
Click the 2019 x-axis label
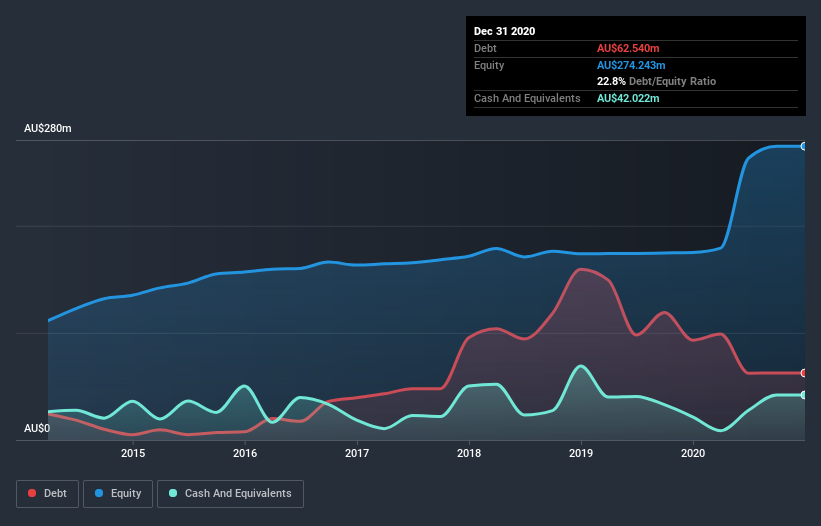[x=581, y=453]
